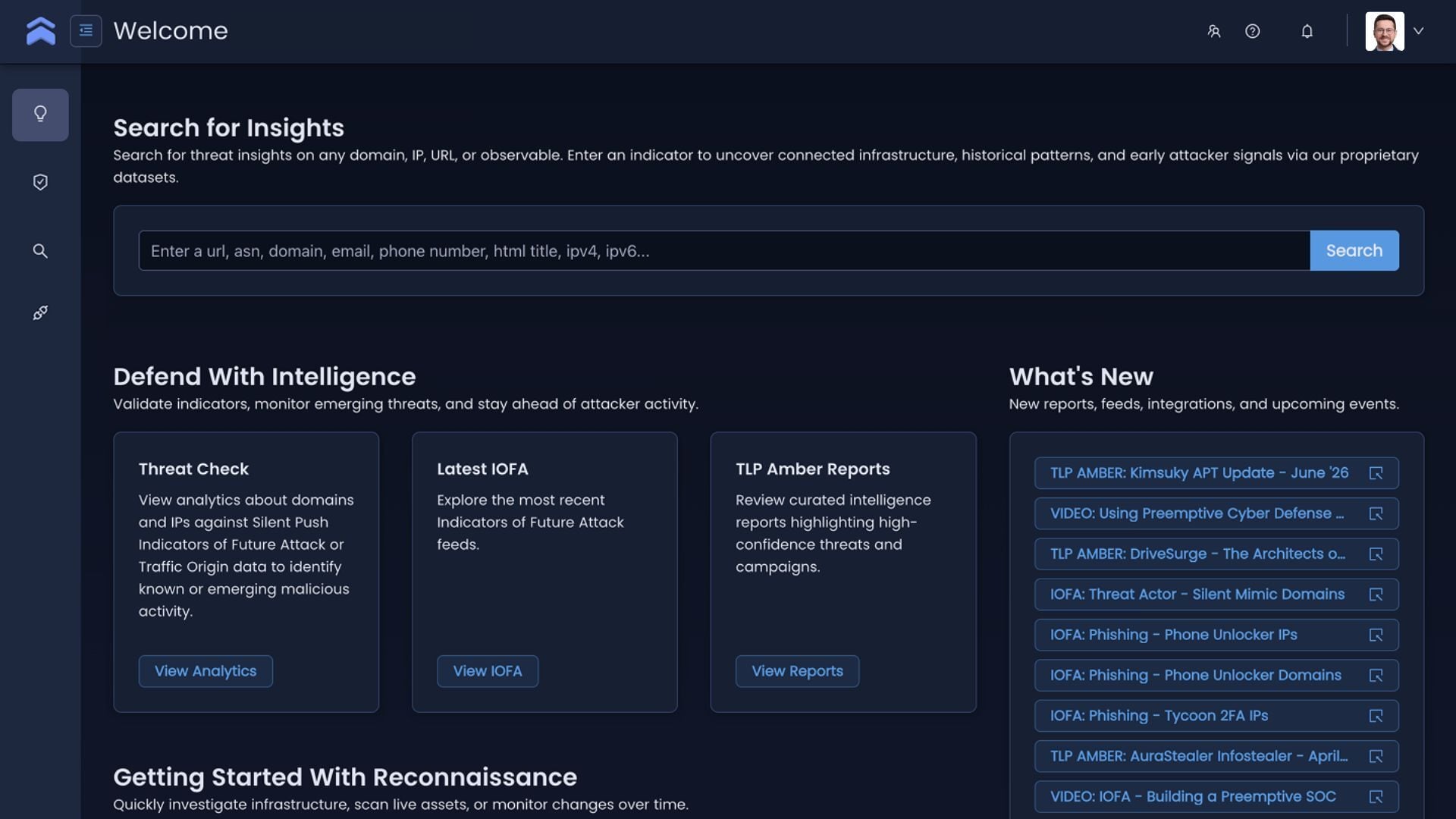The width and height of the screenshot is (1456, 819).
Task: Click Getting Started With Reconnaissance heading
Action: [x=345, y=777]
